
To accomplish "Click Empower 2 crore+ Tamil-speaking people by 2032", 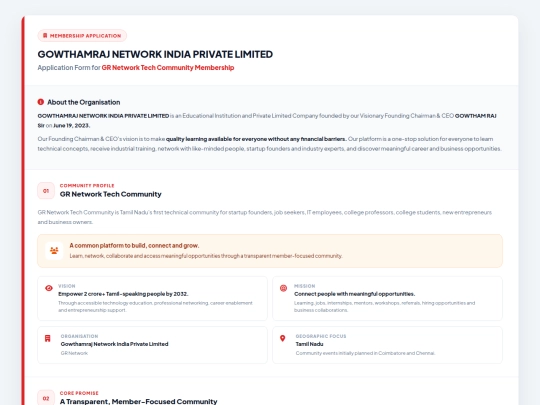I will tap(123, 294).
